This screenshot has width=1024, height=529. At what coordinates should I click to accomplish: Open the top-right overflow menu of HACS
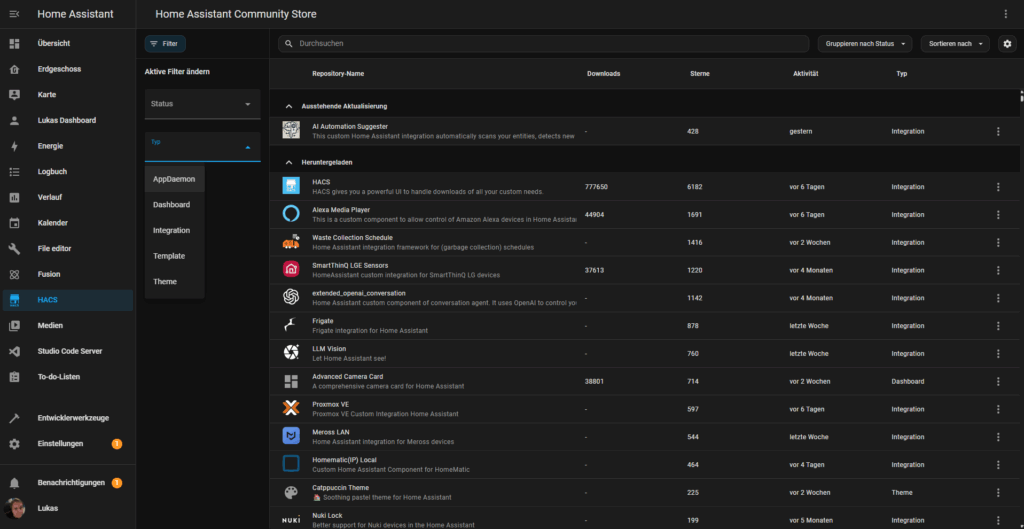click(1006, 14)
